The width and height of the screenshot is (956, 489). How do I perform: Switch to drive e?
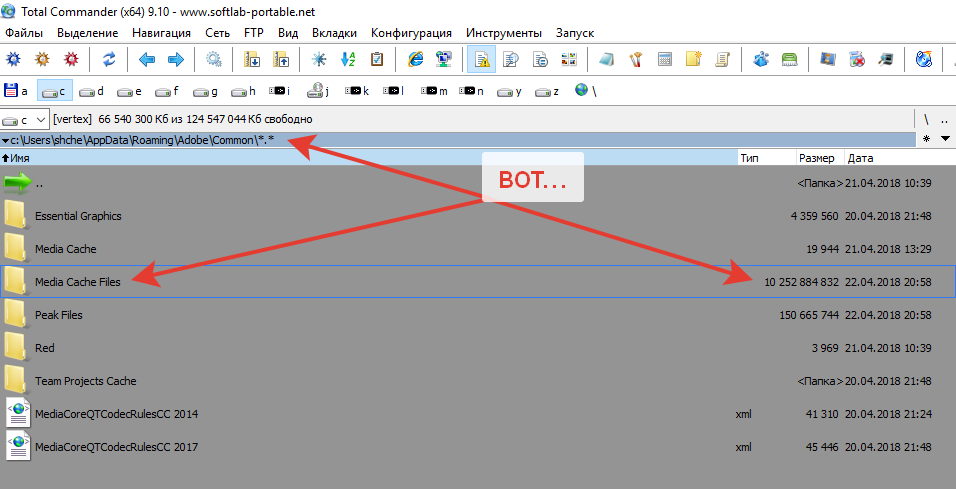pyautogui.click(x=130, y=91)
